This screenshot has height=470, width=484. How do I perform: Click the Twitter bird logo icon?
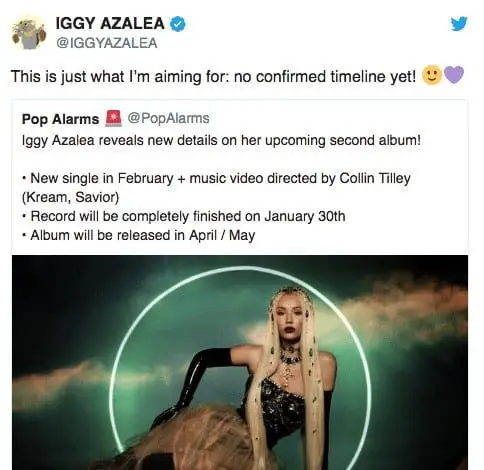pyautogui.click(x=459, y=24)
